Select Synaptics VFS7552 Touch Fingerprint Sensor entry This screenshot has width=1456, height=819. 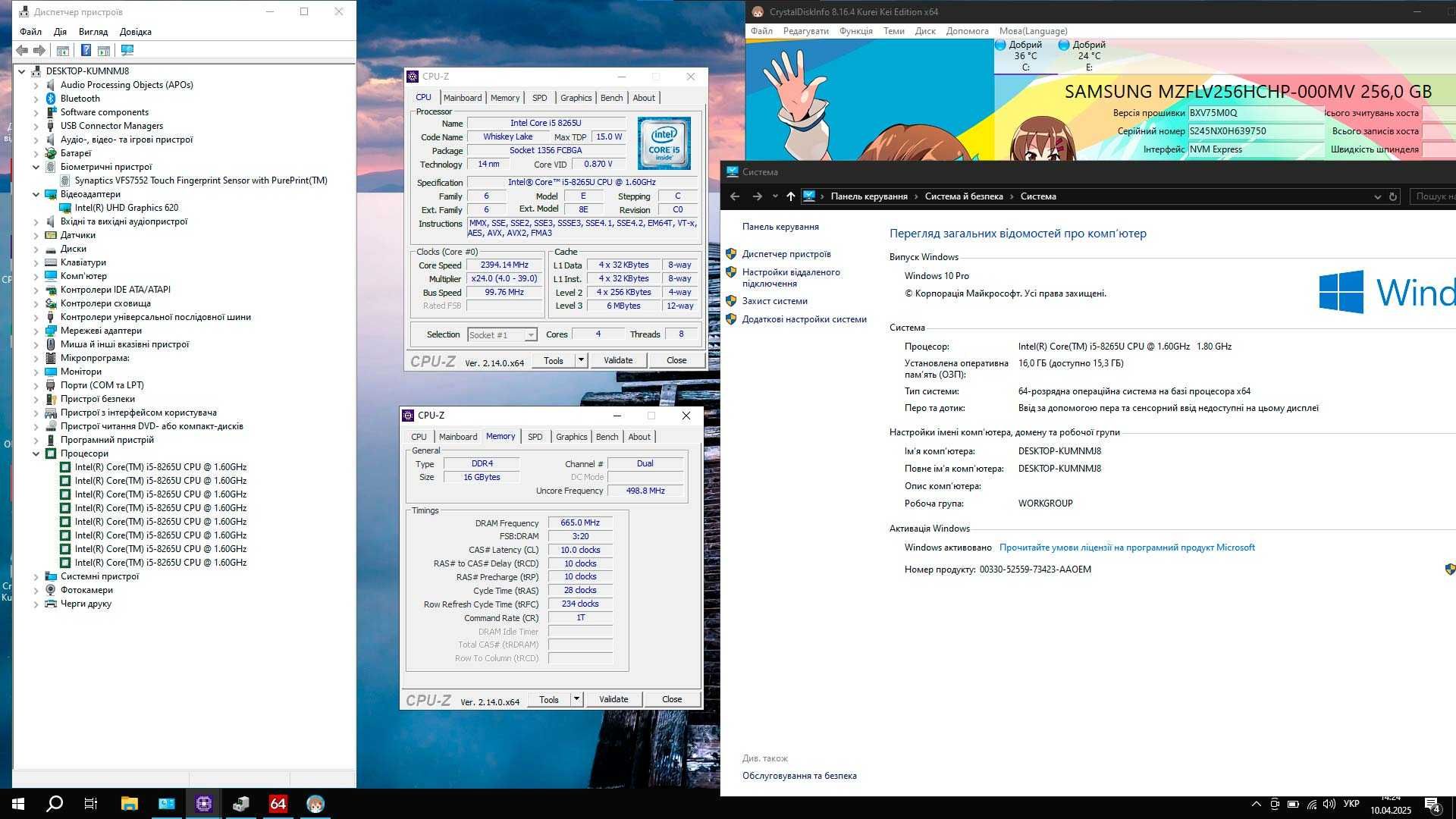coord(201,180)
